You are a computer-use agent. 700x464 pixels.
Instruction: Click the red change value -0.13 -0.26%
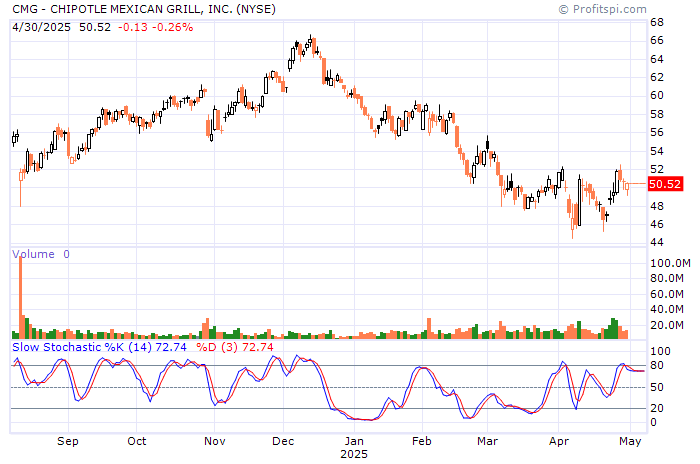(155, 27)
